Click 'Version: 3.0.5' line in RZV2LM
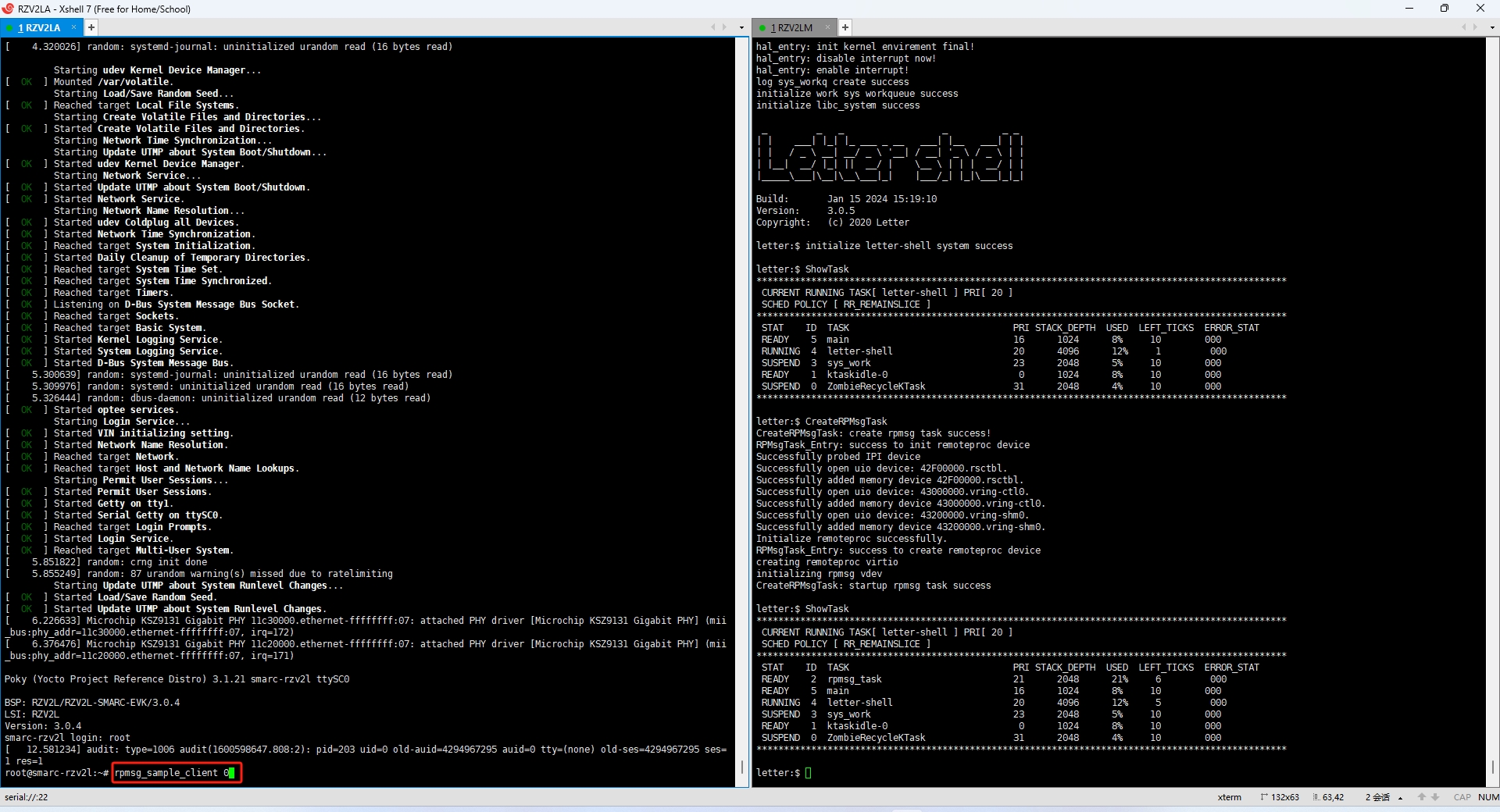 (805, 211)
